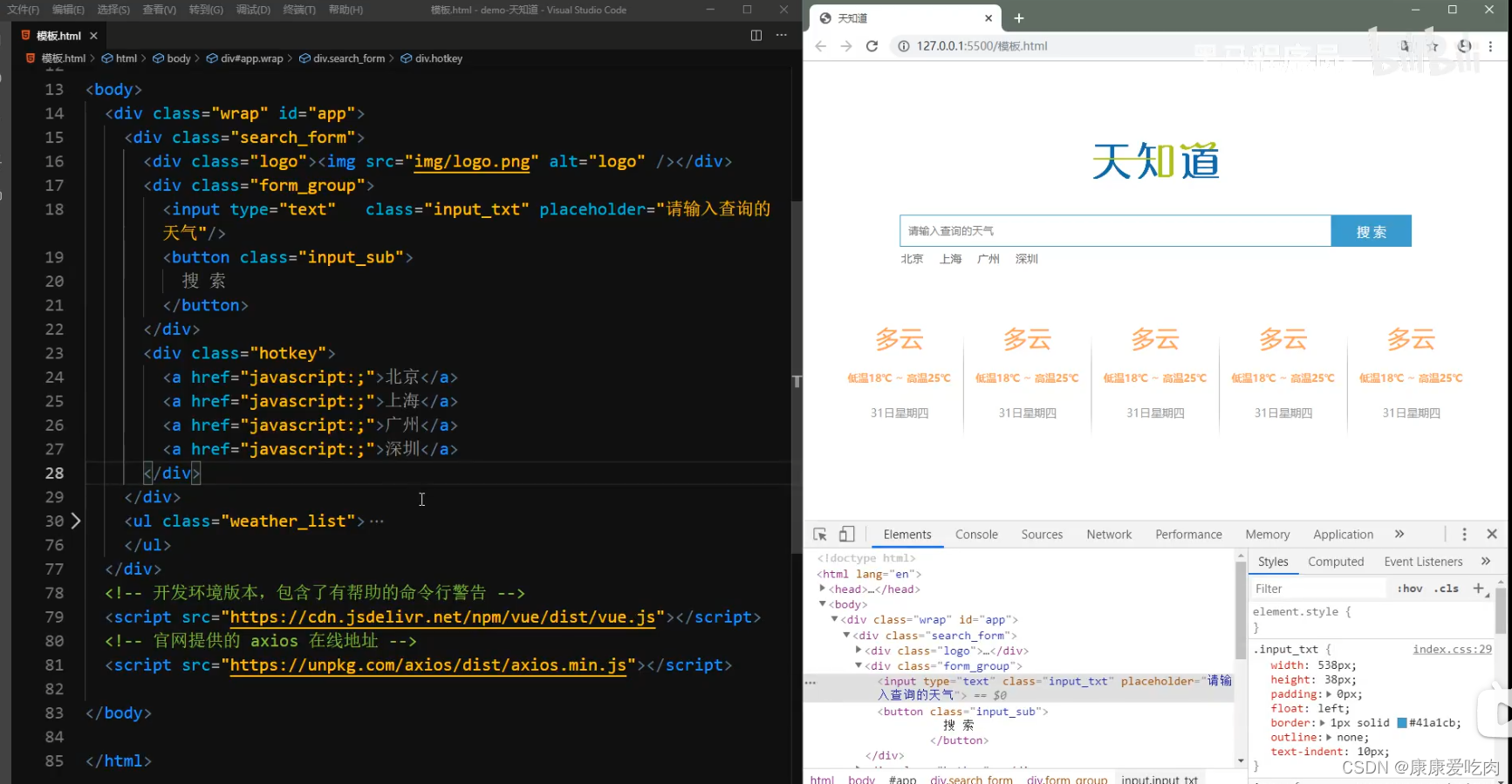The image size is (1512, 784).
Task: Click Chrome address bar URL
Action: click(982, 46)
